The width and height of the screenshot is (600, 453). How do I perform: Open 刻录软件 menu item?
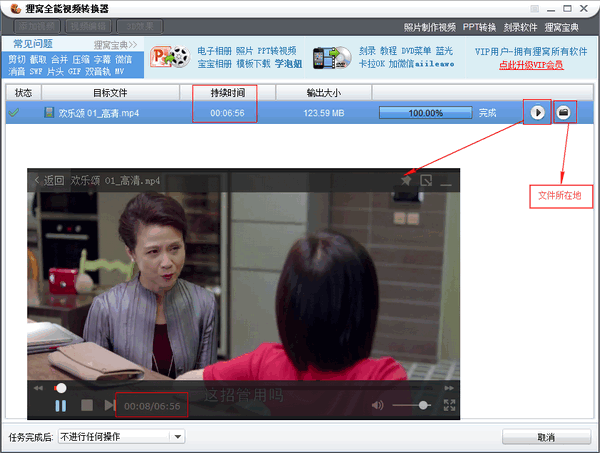(x=520, y=27)
